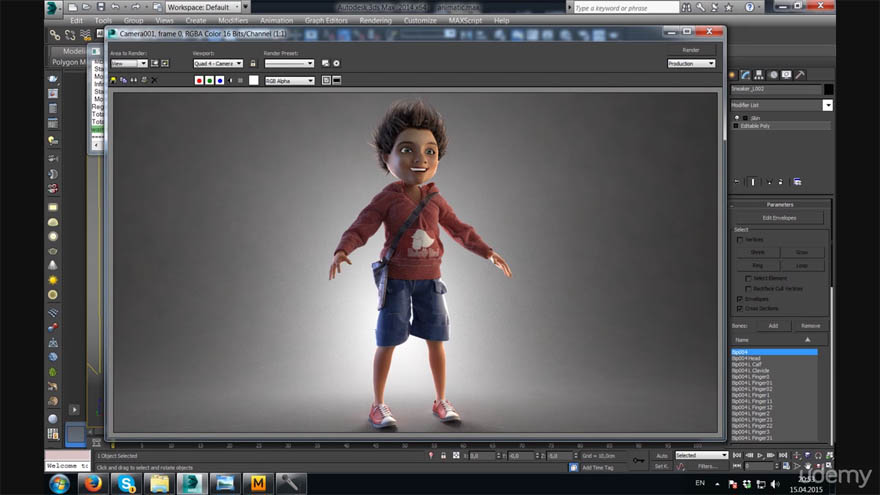Open the Modifier List dropdown arrow
880x495 pixels.
click(x=827, y=105)
